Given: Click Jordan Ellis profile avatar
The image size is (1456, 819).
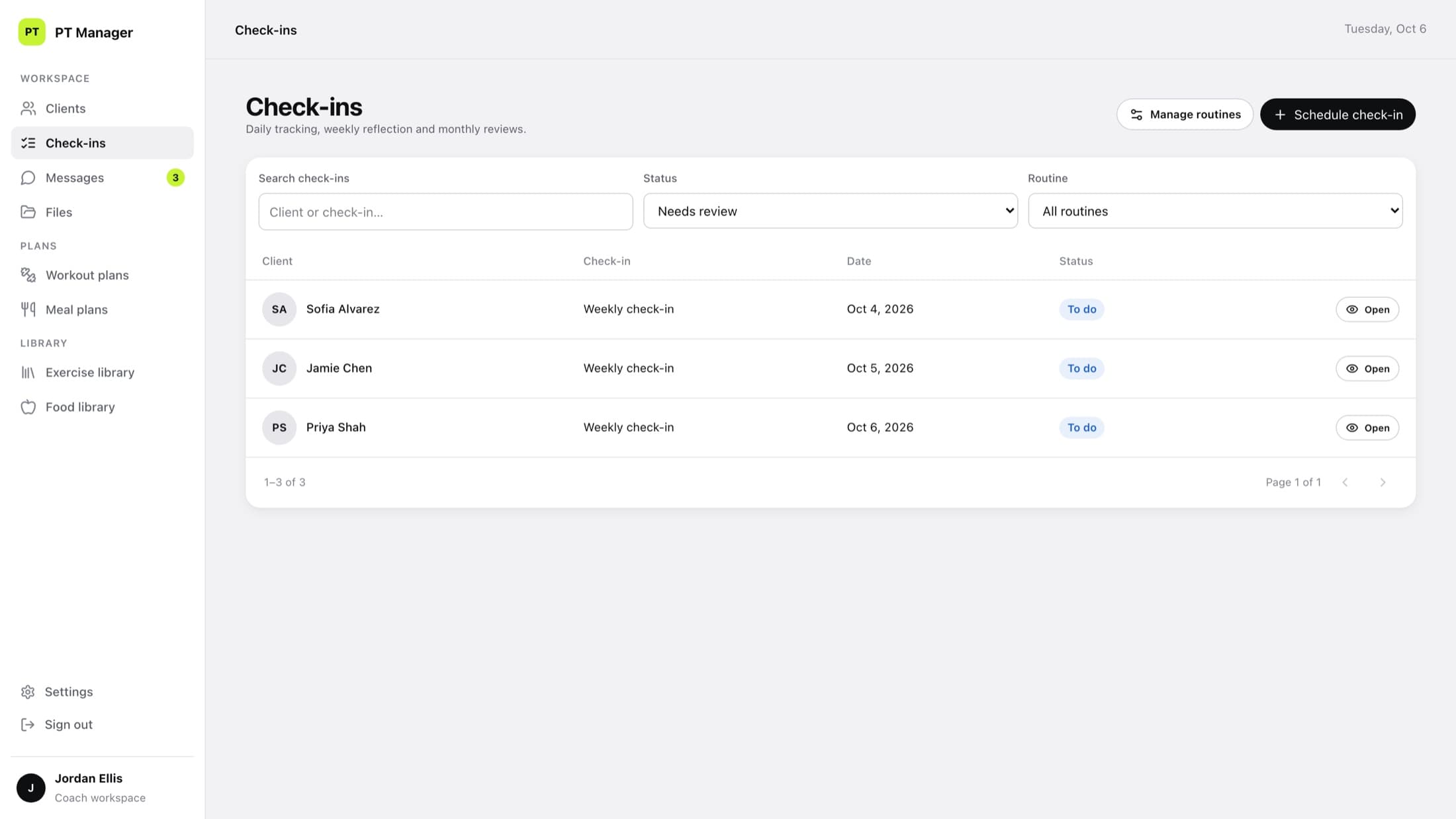Looking at the screenshot, I should point(30,788).
